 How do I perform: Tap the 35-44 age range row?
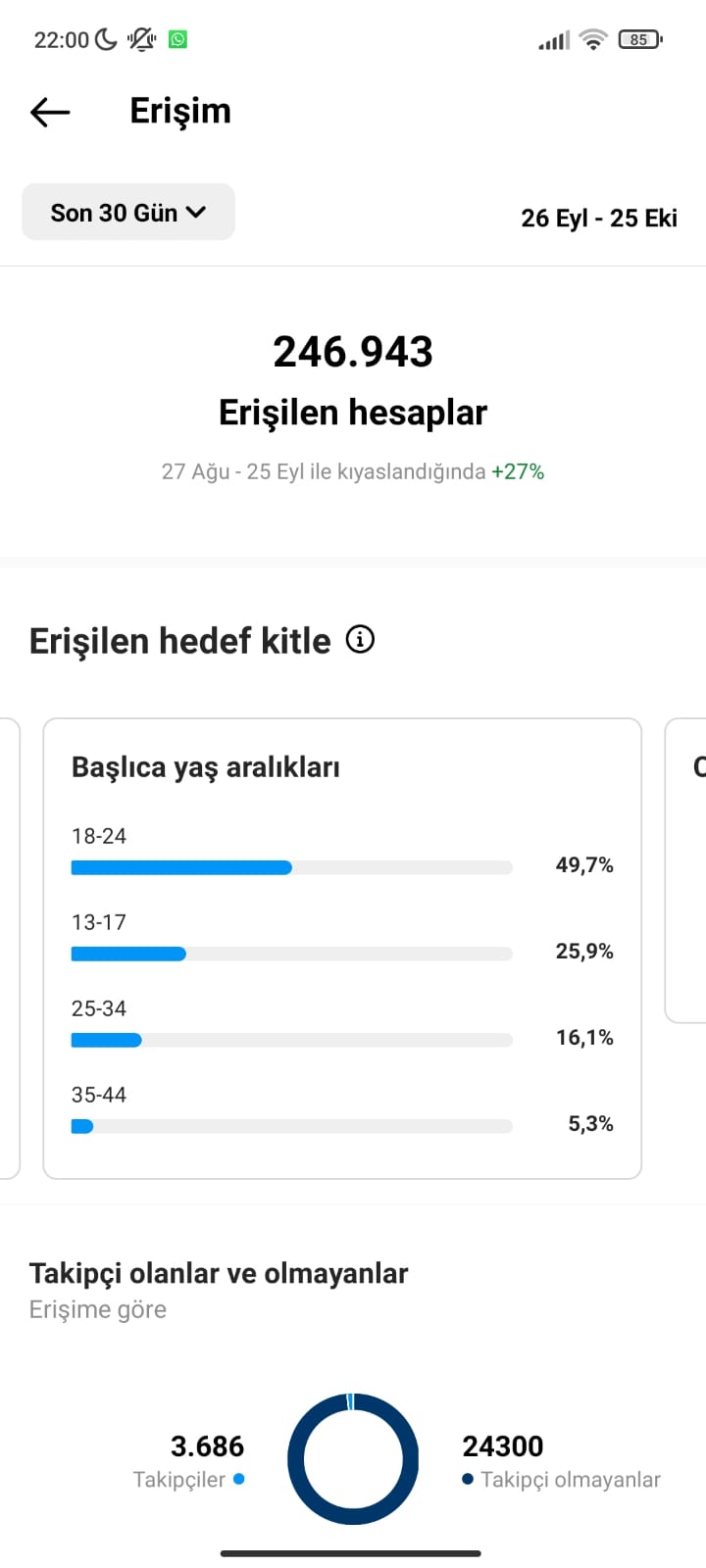[342, 1110]
